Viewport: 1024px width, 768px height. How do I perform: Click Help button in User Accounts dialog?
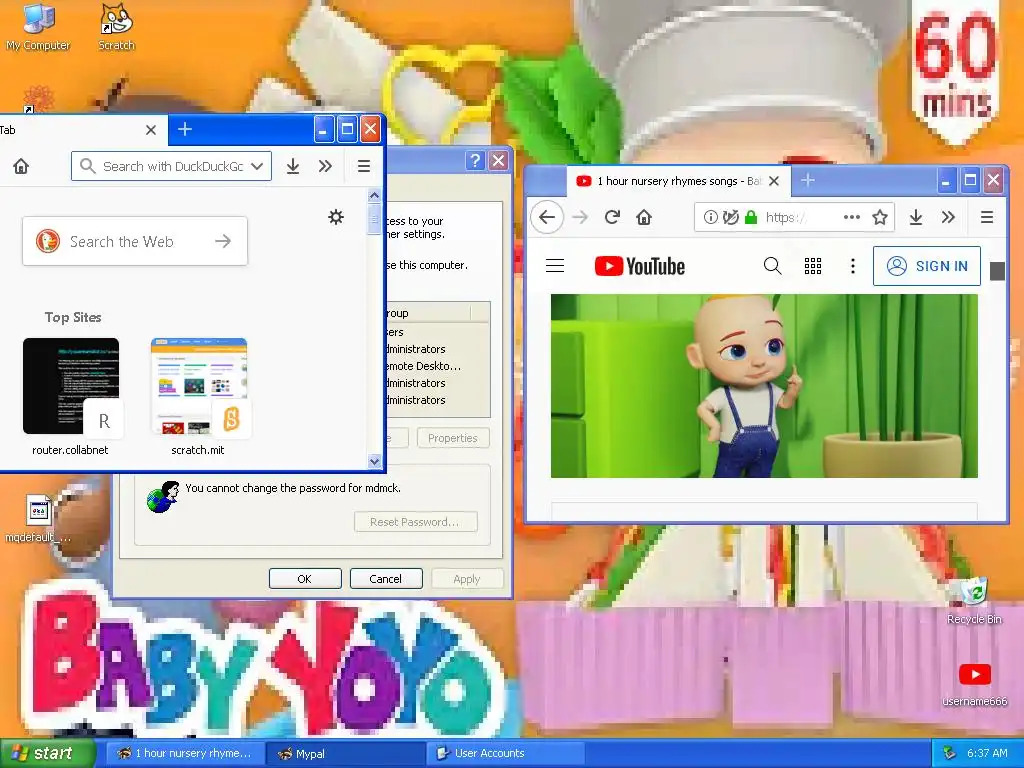pos(475,161)
